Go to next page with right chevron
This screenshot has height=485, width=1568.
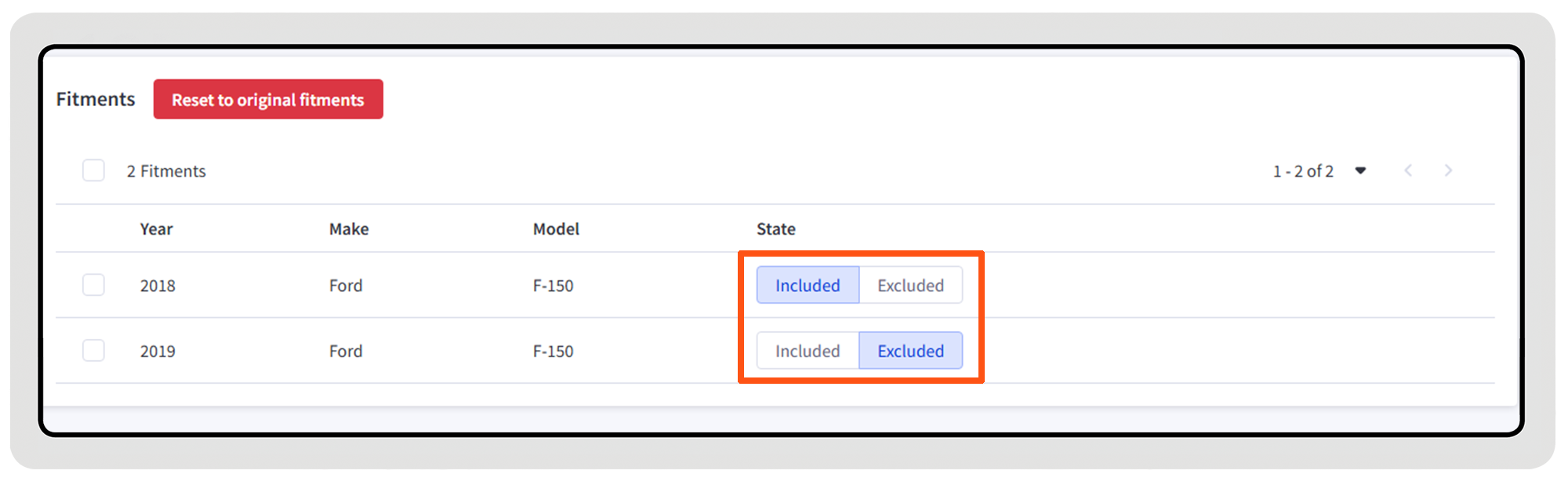(1448, 170)
